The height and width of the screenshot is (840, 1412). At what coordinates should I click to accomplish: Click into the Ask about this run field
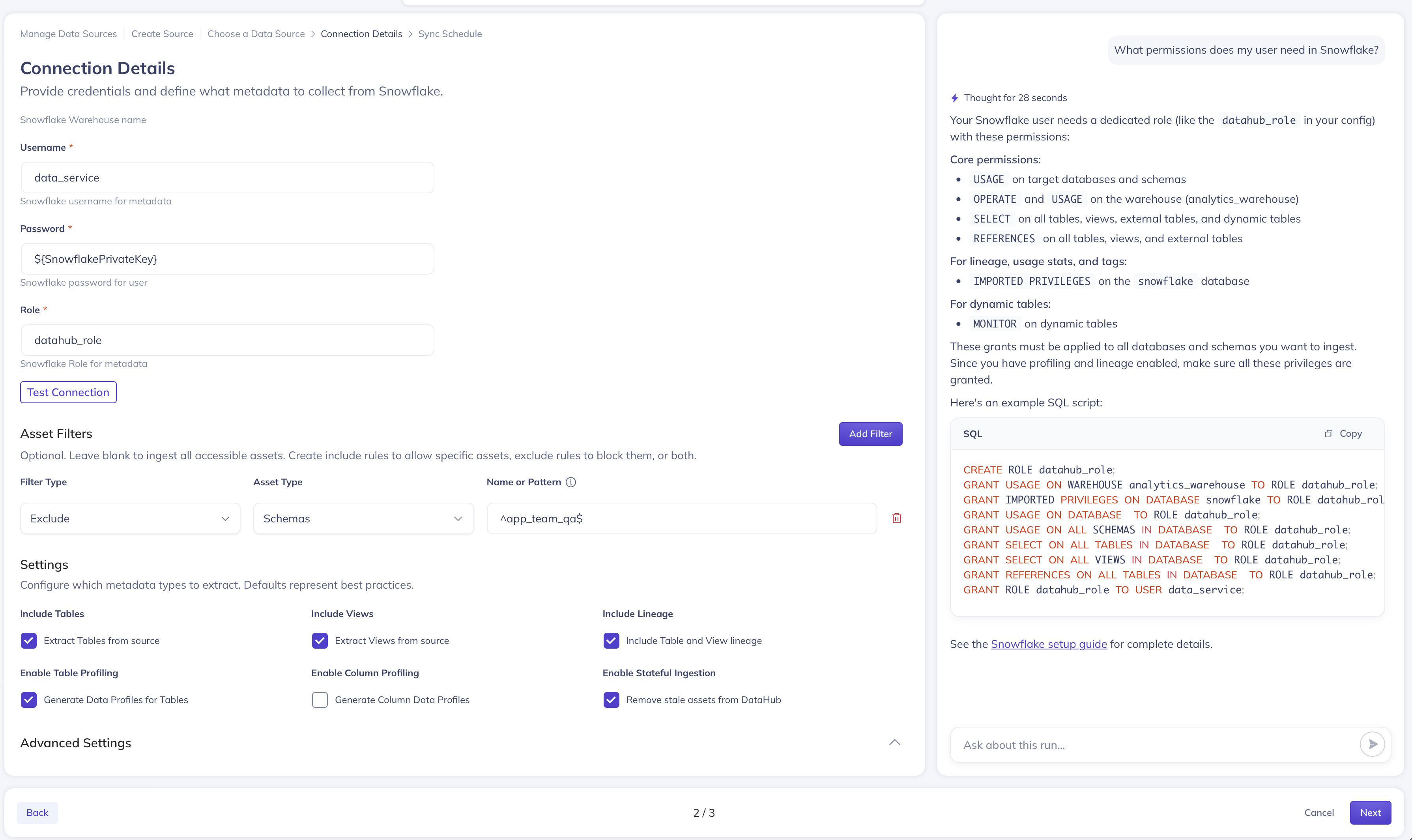pos(1154,745)
